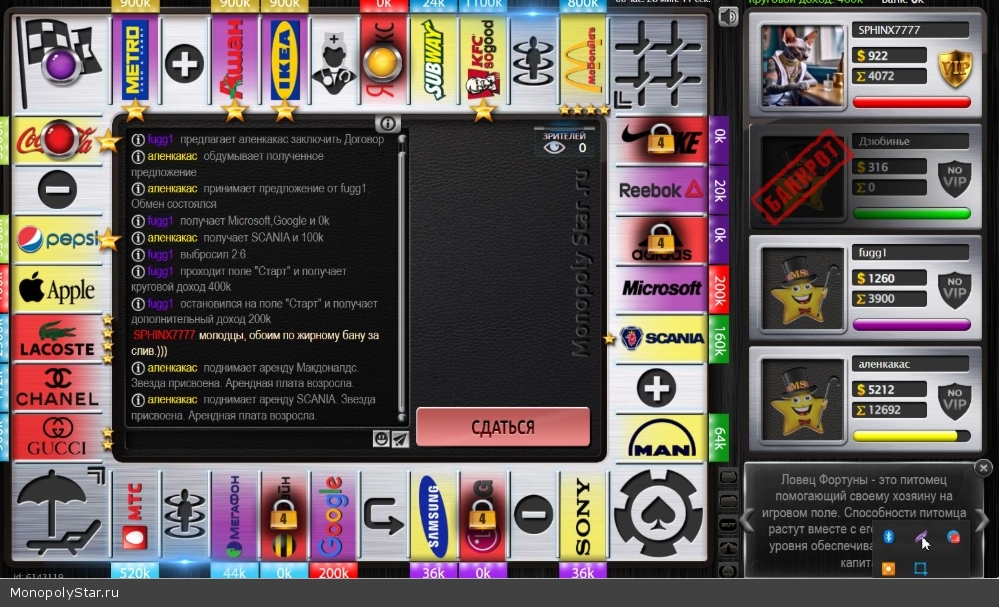Image resolution: width=999 pixels, height=607 pixels.
Task: Click the minus cell left of SONY
Action: pos(533,515)
